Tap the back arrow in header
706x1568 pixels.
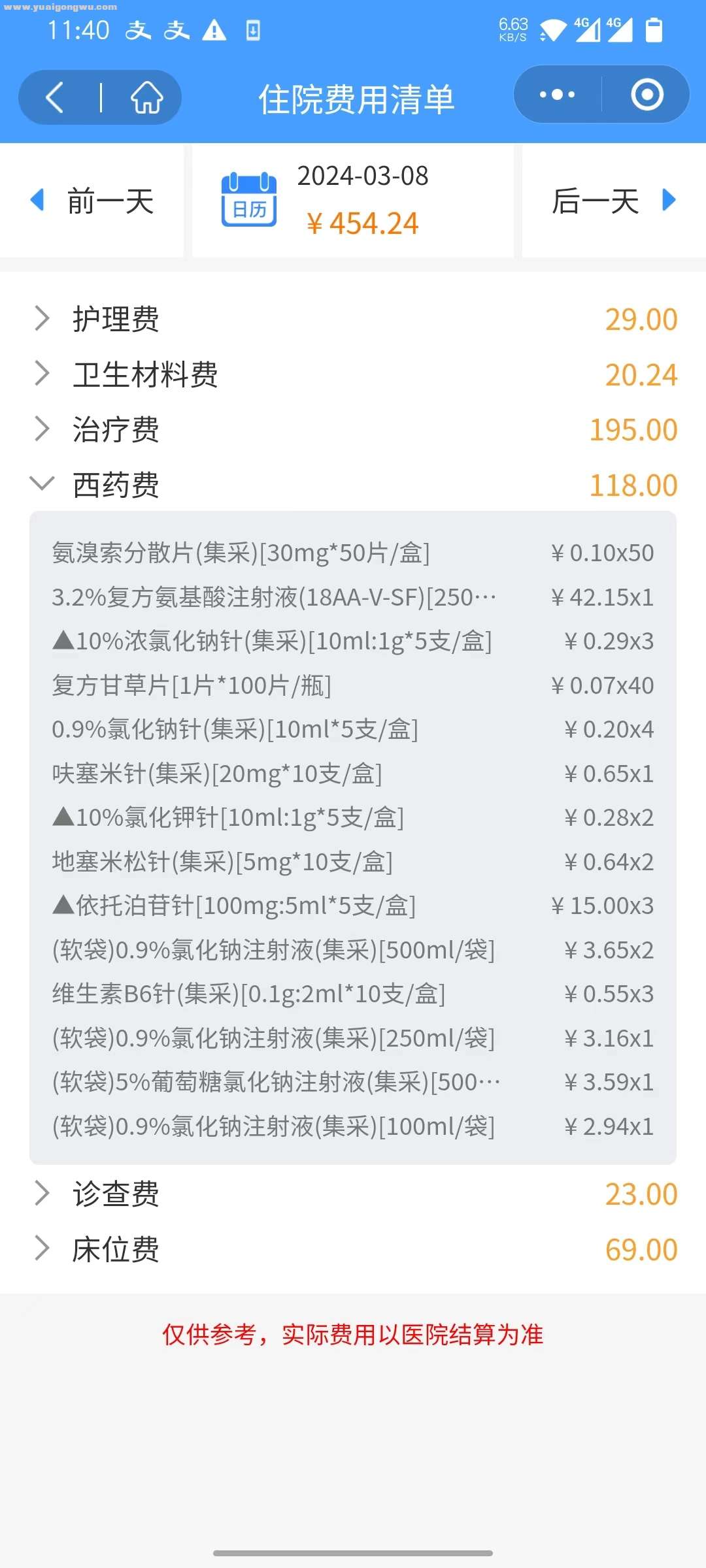[x=56, y=98]
